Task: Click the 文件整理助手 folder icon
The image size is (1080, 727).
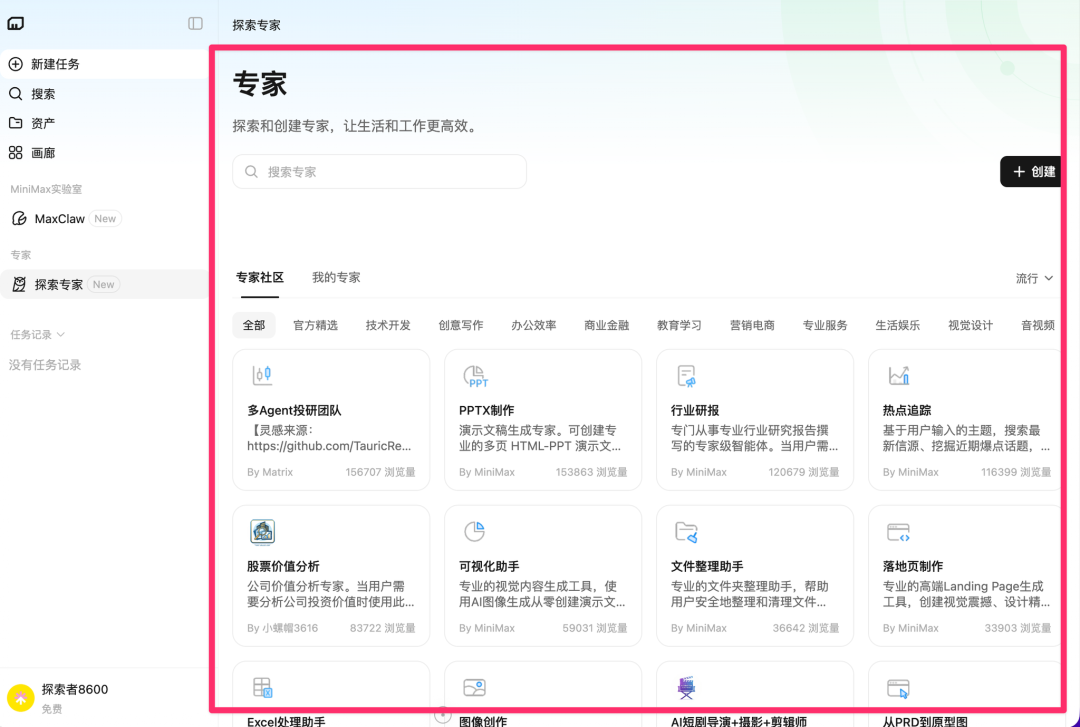Action: 686,531
